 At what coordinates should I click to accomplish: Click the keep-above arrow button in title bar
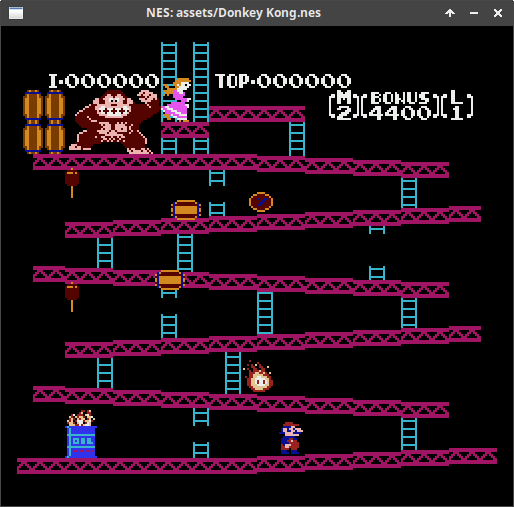click(450, 13)
